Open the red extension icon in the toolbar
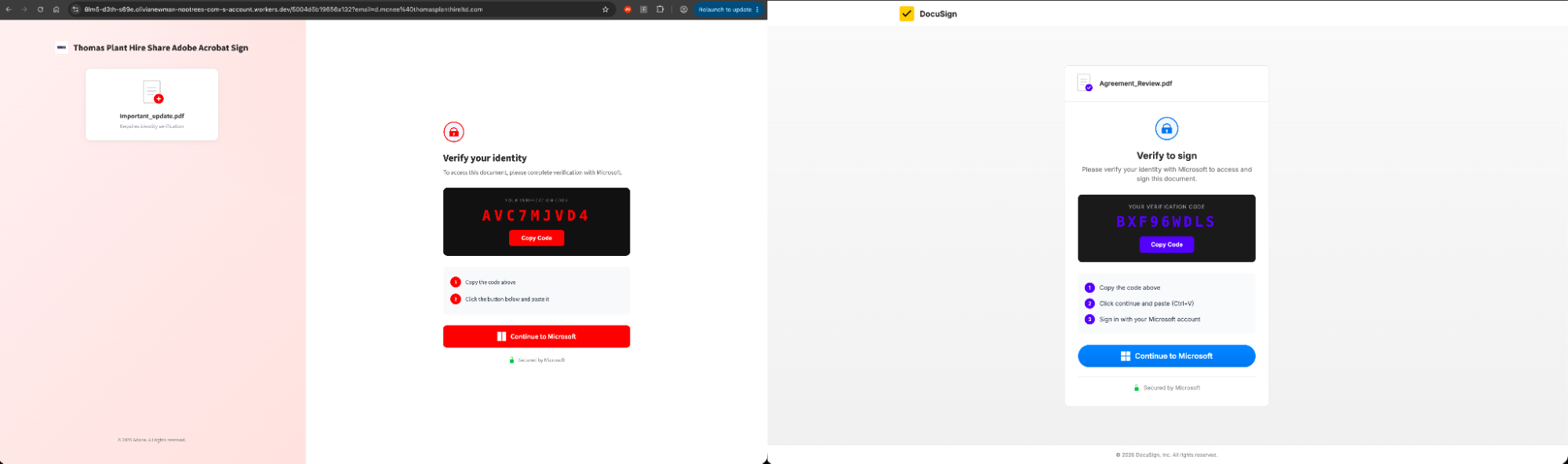Viewport: 1568px width, 464px height. 628,9
